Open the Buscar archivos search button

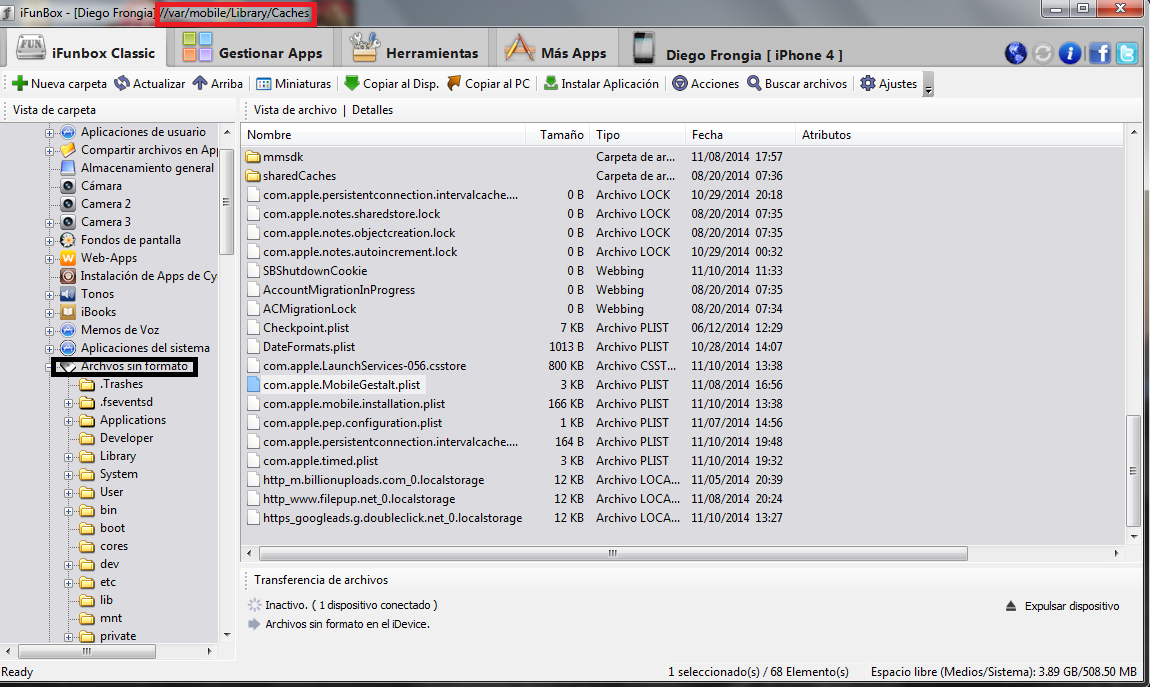[797, 84]
